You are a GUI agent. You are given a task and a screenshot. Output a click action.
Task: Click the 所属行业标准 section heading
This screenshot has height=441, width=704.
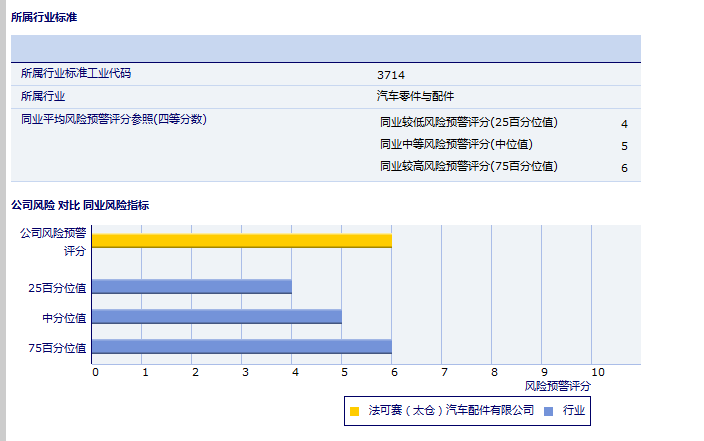pyautogui.click(x=43, y=18)
